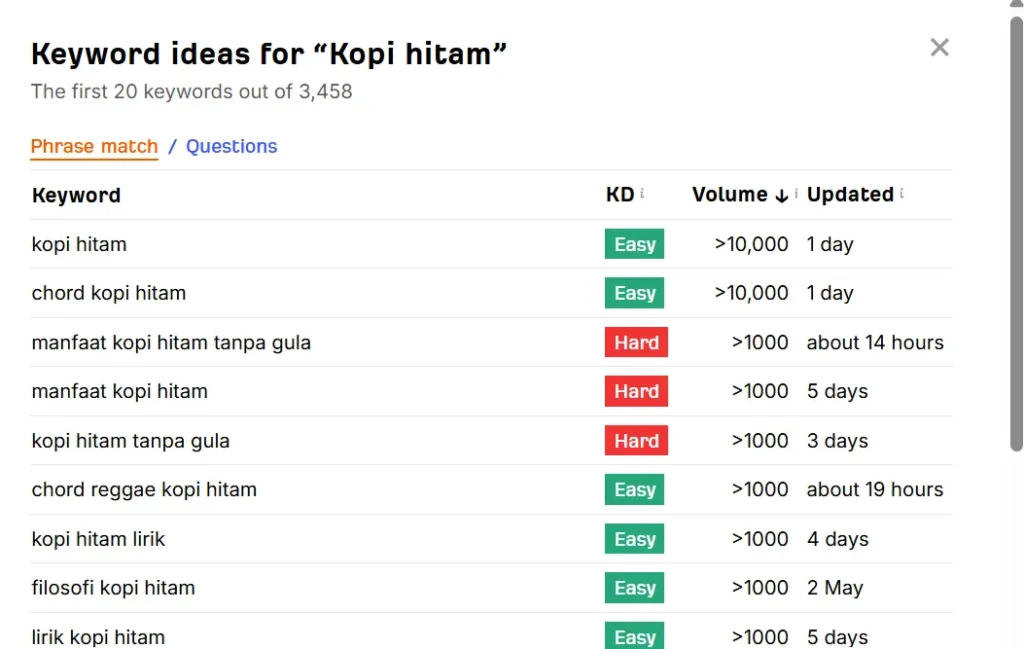Click Hard badge in 'manfaat kopi hitam' row

pyautogui.click(x=636, y=391)
